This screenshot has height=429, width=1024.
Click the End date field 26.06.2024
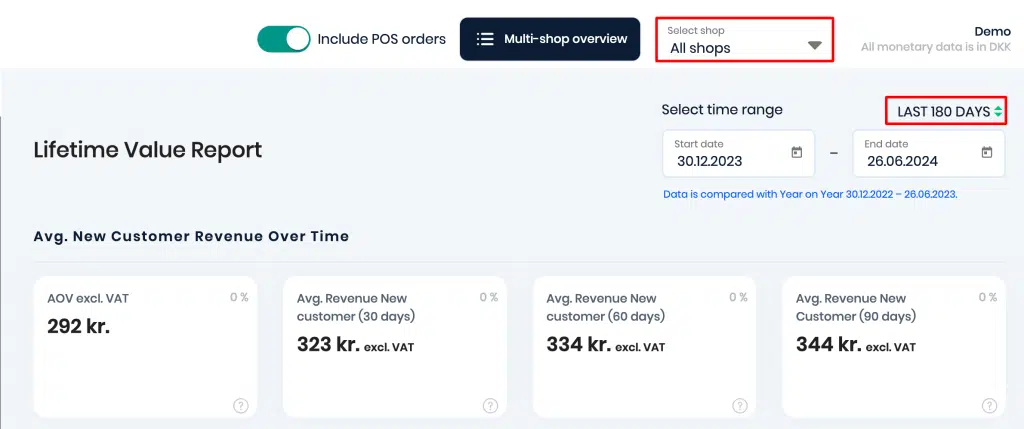point(929,153)
